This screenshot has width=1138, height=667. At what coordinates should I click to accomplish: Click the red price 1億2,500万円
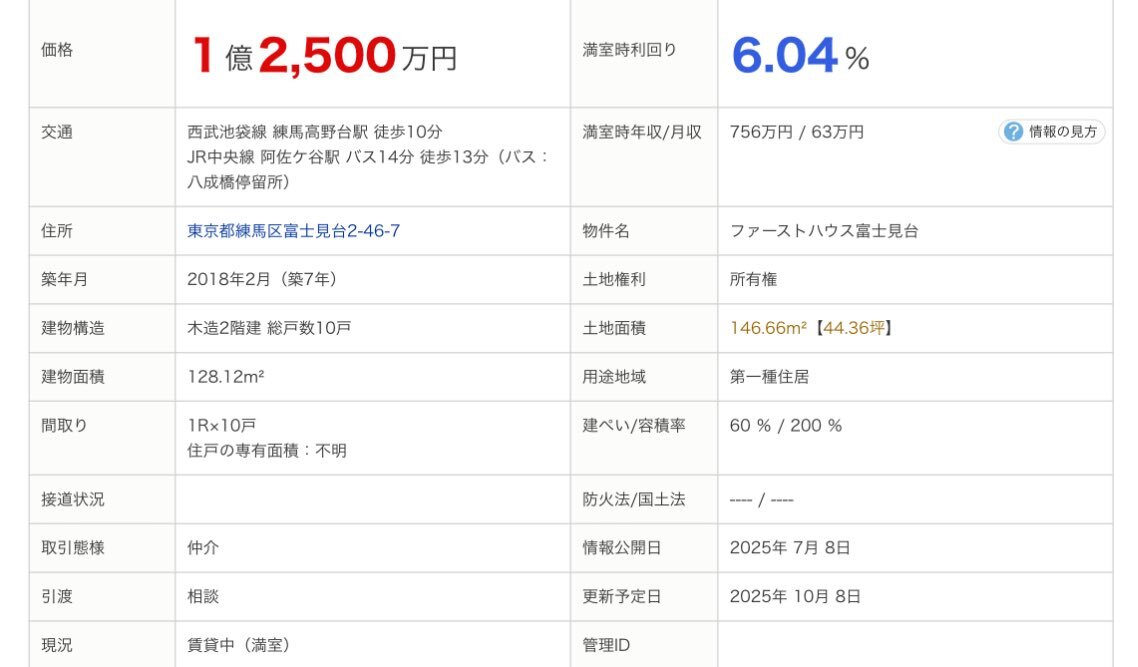[324, 57]
